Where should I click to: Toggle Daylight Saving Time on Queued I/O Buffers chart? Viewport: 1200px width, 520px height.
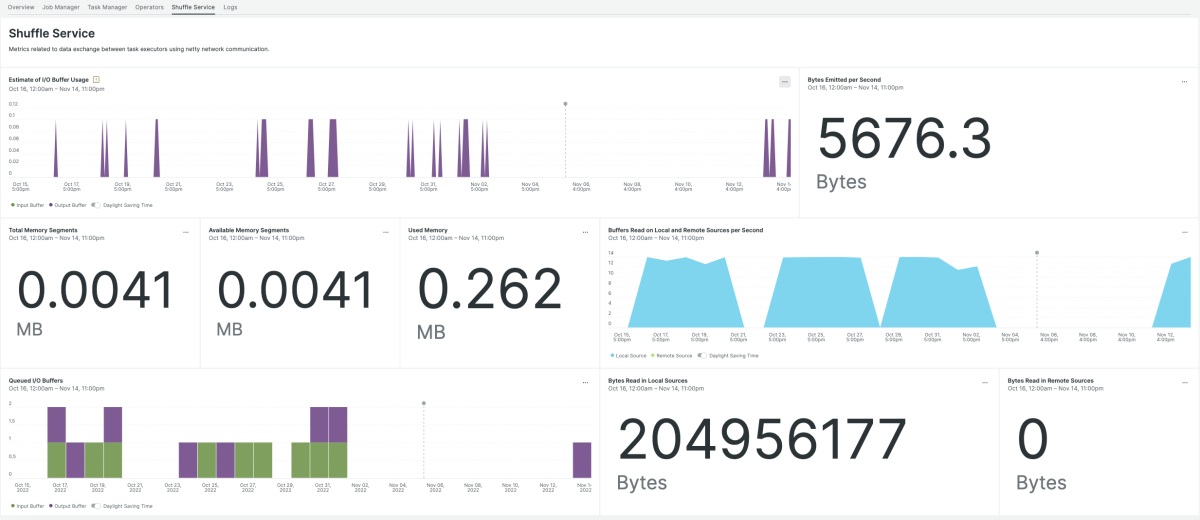(96, 506)
